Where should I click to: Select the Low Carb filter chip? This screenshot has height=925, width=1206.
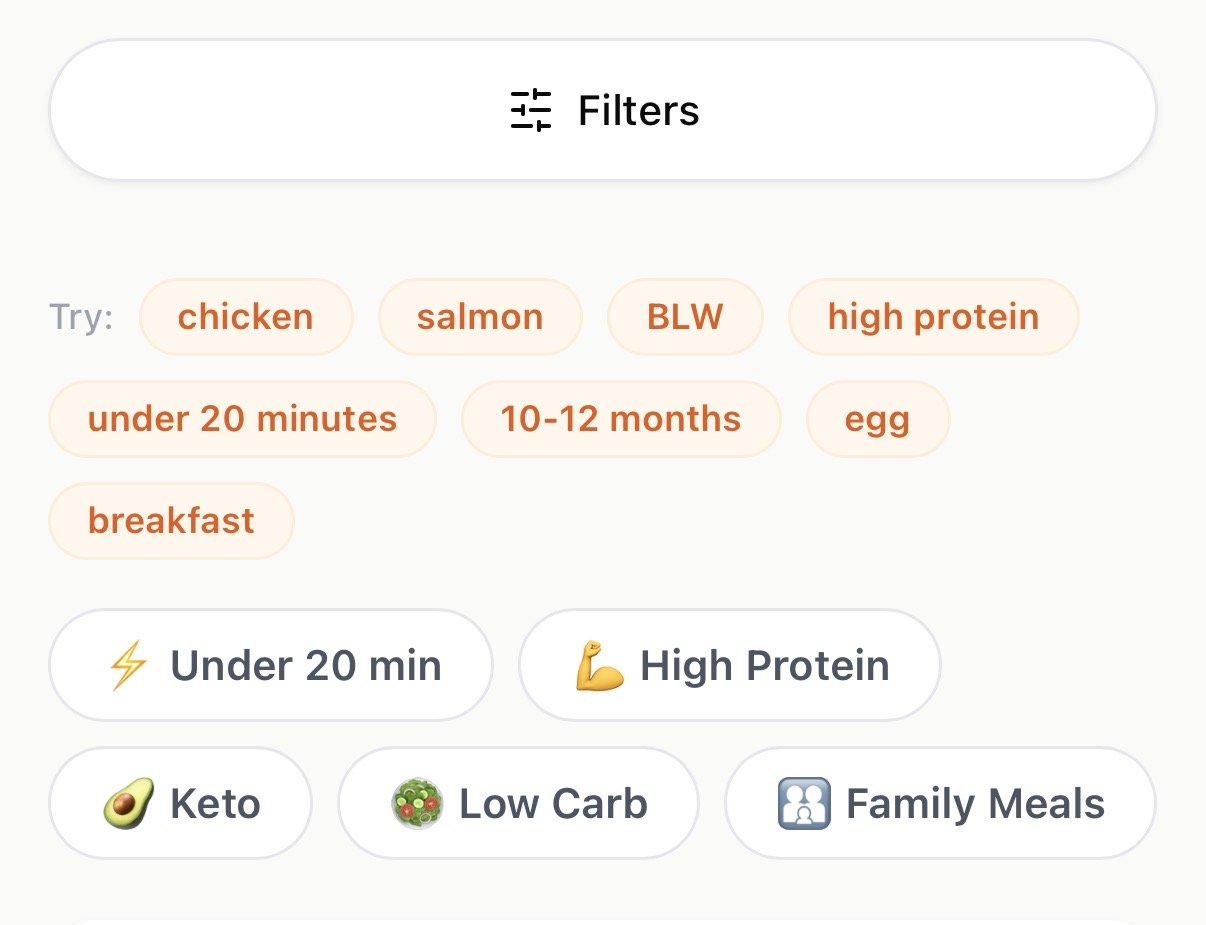[518, 803]
